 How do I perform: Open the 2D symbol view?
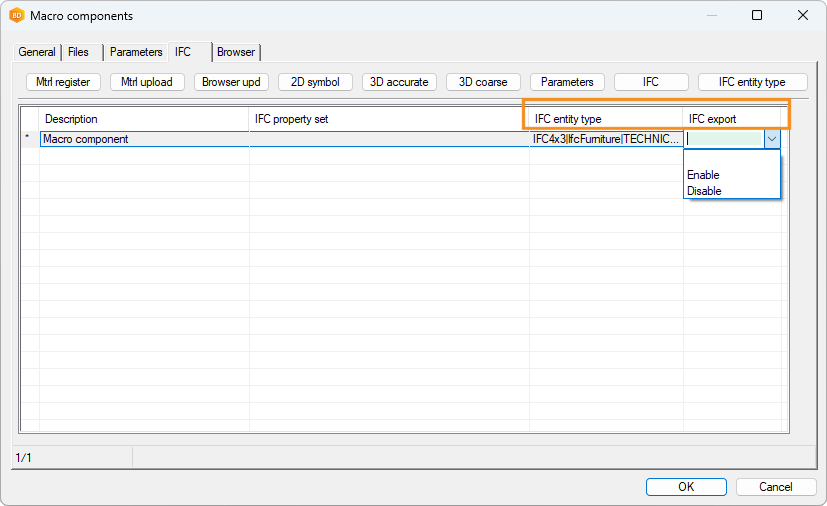click(315, 82)
